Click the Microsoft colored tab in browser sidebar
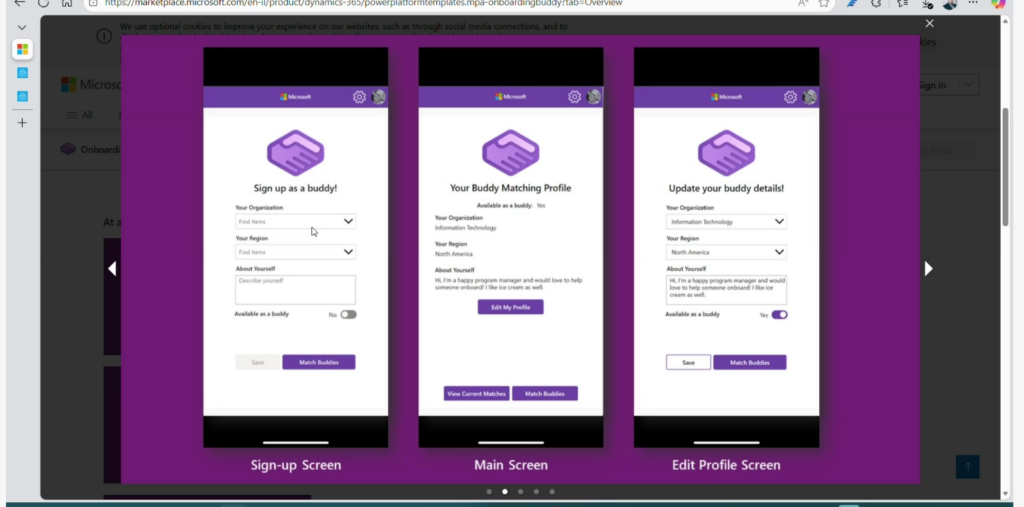 pyautogui.click(x=22, y=50)
